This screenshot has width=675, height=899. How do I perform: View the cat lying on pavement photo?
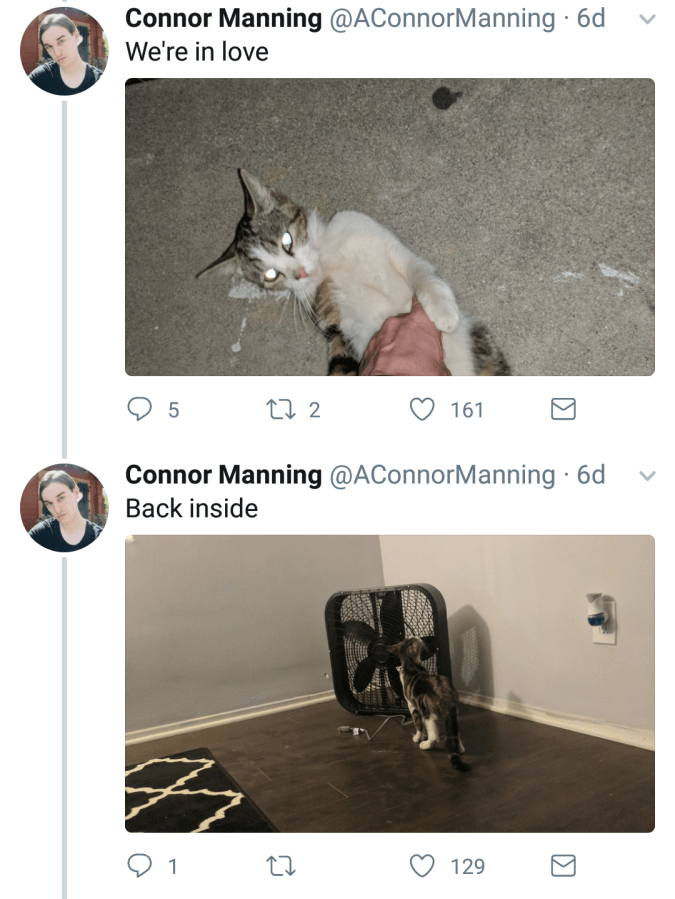pos(390,227)
